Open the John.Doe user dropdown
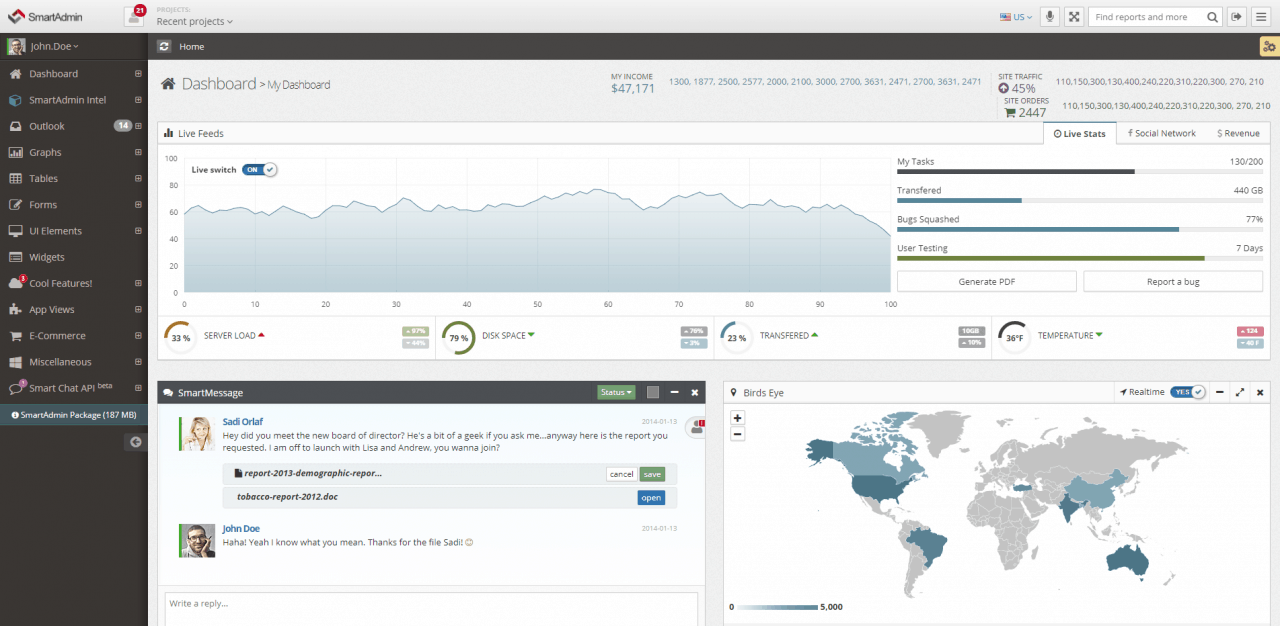1280x626 pixels. [x=54, y=46]
